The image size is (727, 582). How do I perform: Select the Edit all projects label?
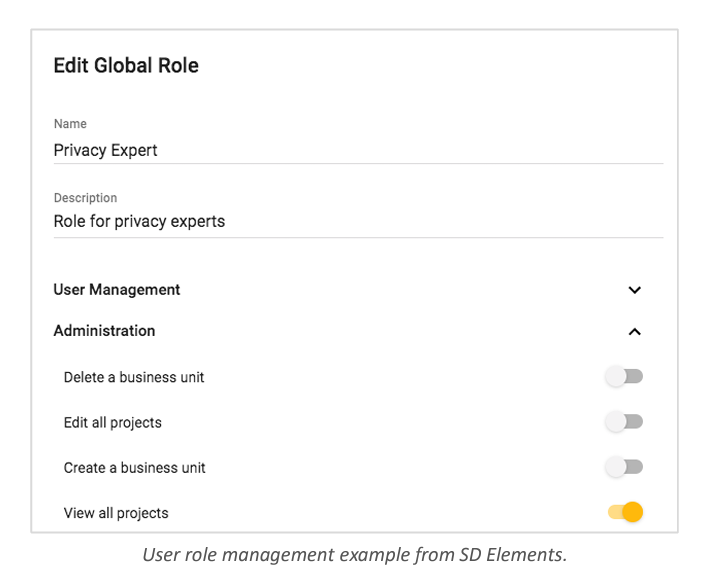click(x=113, y=423)
